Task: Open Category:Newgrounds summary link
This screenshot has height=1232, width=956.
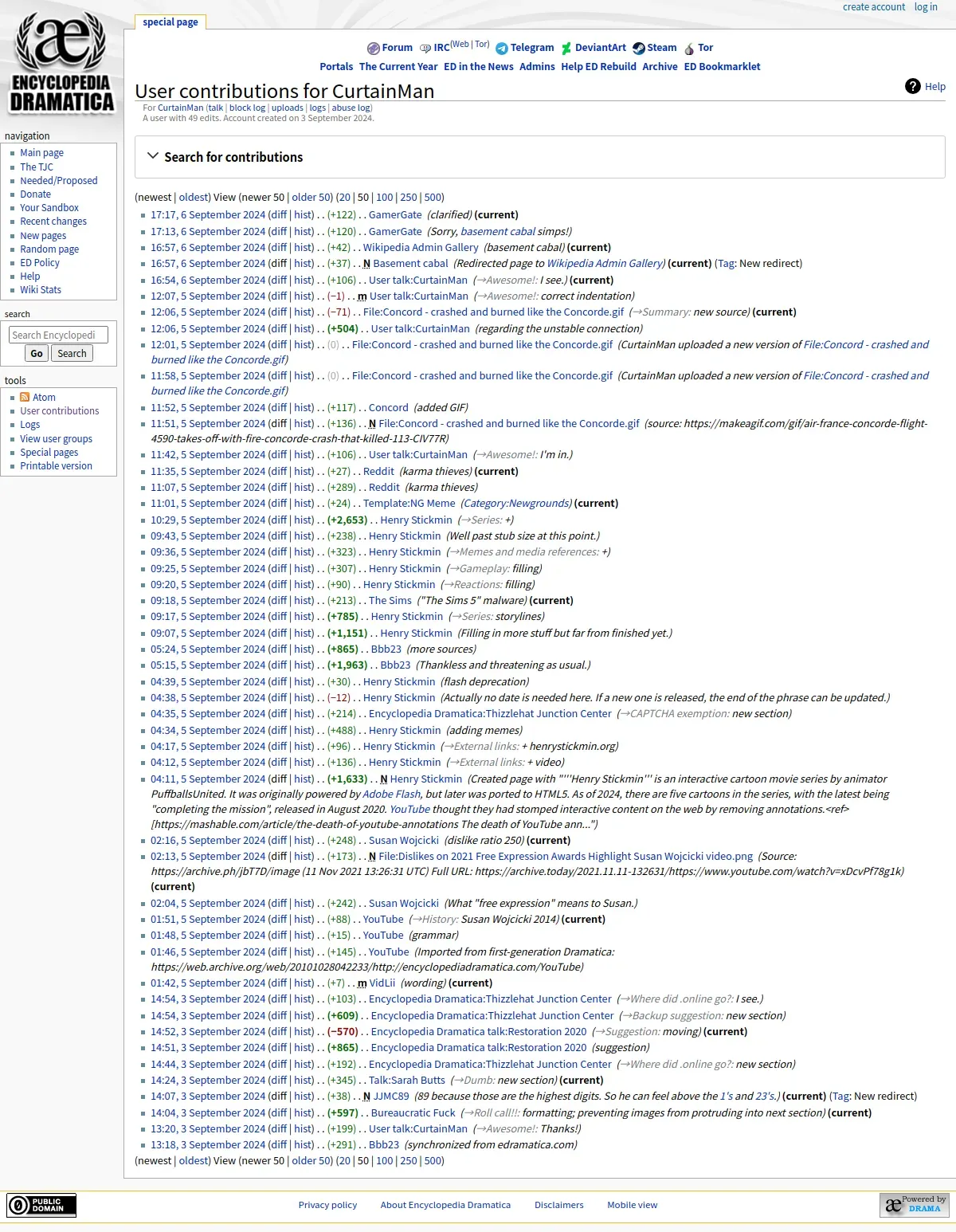Action: [516, 504]
